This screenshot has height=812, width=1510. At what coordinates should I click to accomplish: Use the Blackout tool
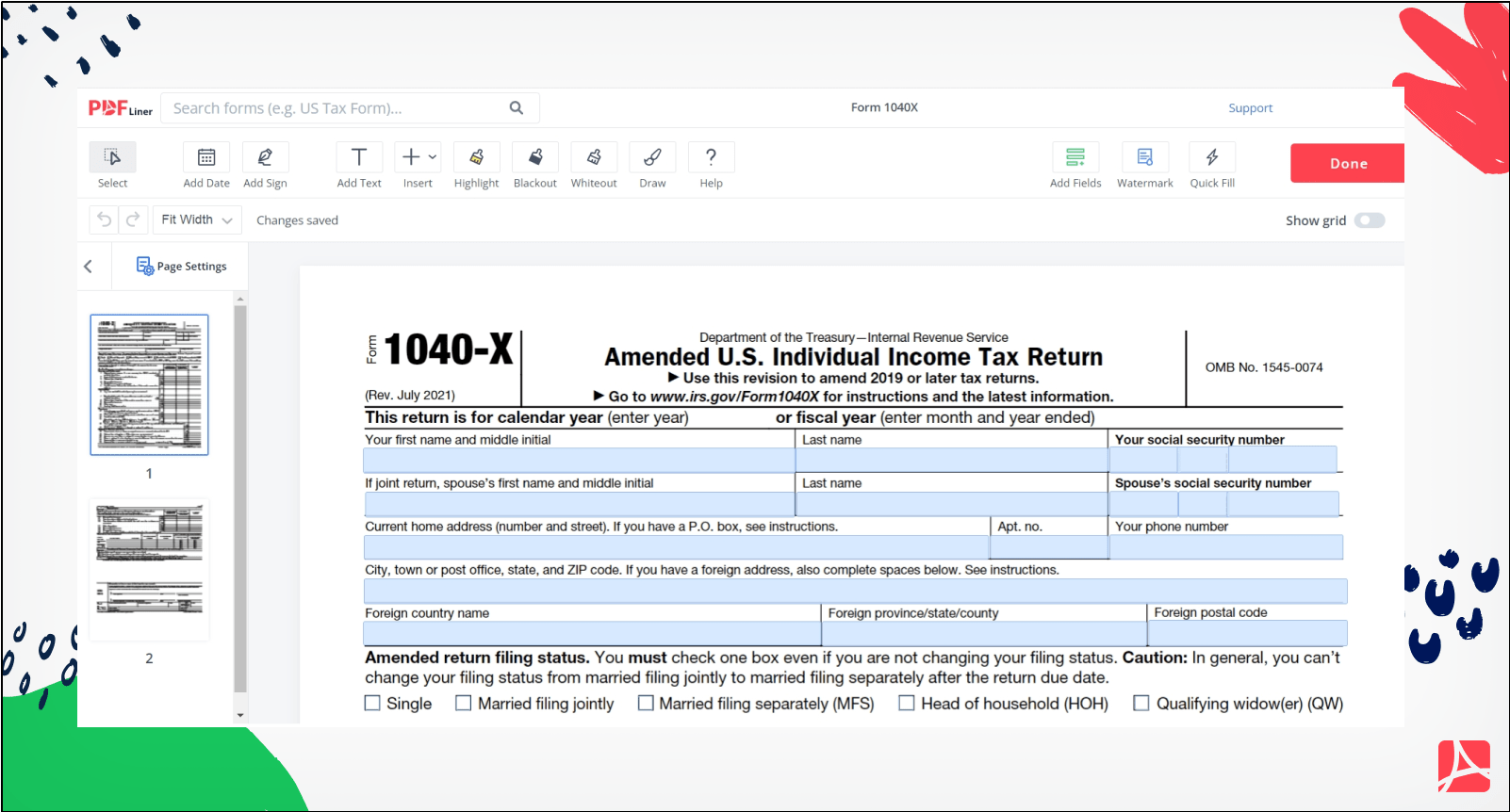tap(535, 157)
